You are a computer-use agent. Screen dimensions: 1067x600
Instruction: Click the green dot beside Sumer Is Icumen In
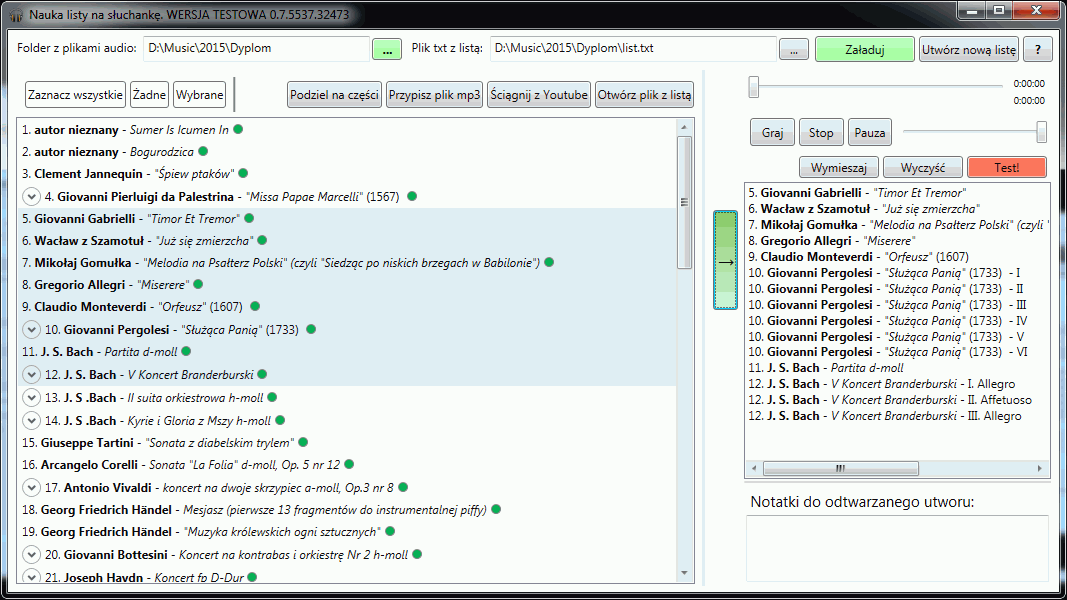point(238,129)
